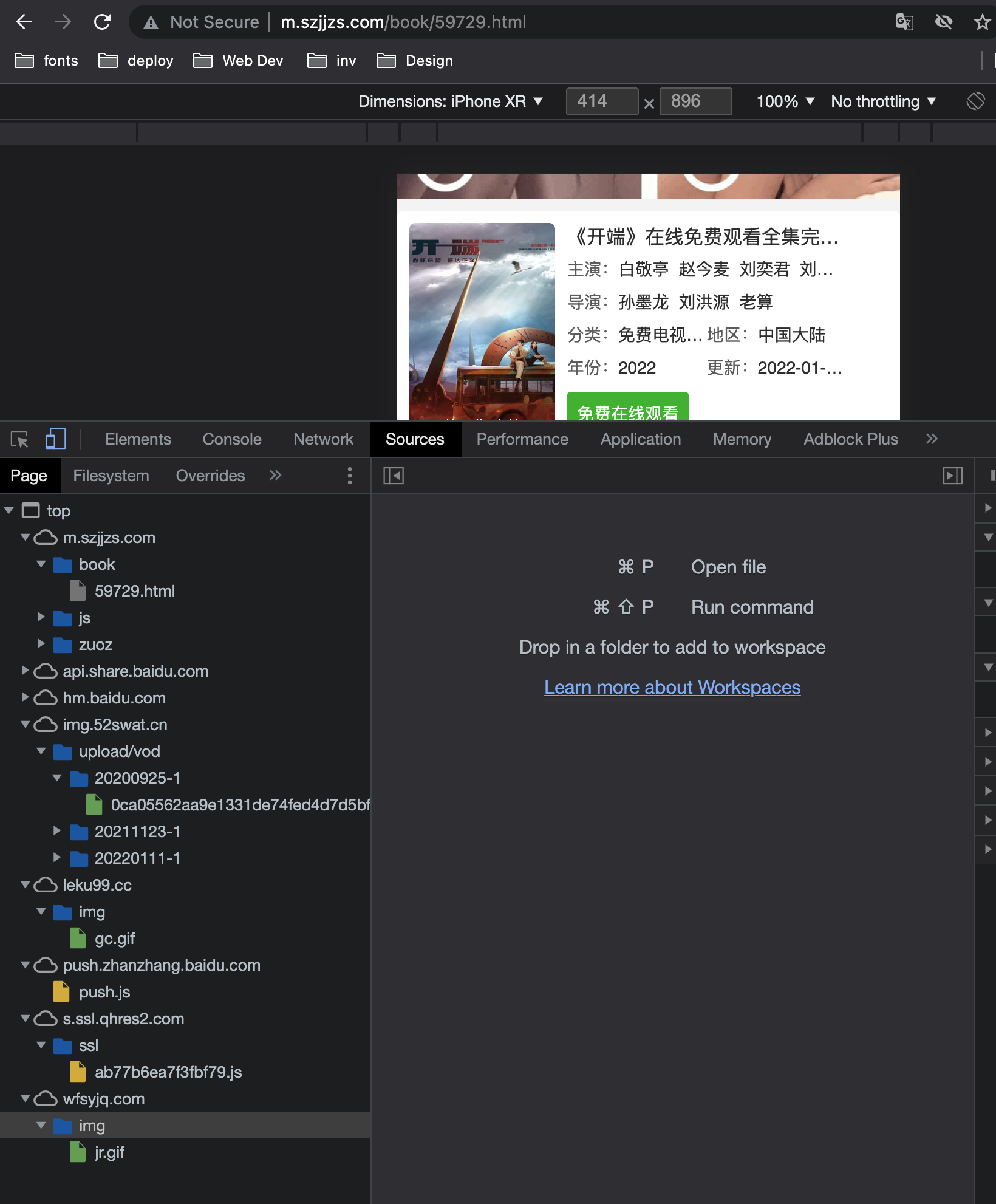Image resolution: width=996 pixels, height=1204 pixels.
Task: Expand the js folder in file tree
Action: click(x=41, y=618)
